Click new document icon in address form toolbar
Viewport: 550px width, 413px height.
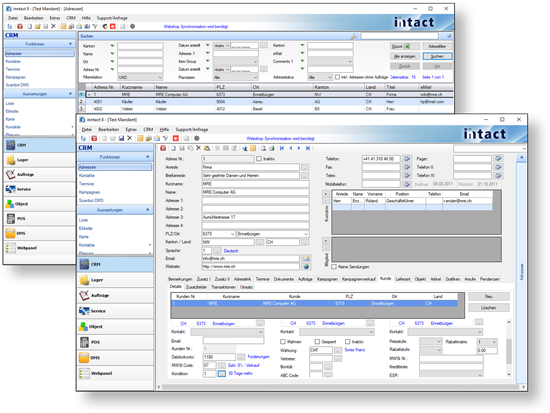click(173, 148)
